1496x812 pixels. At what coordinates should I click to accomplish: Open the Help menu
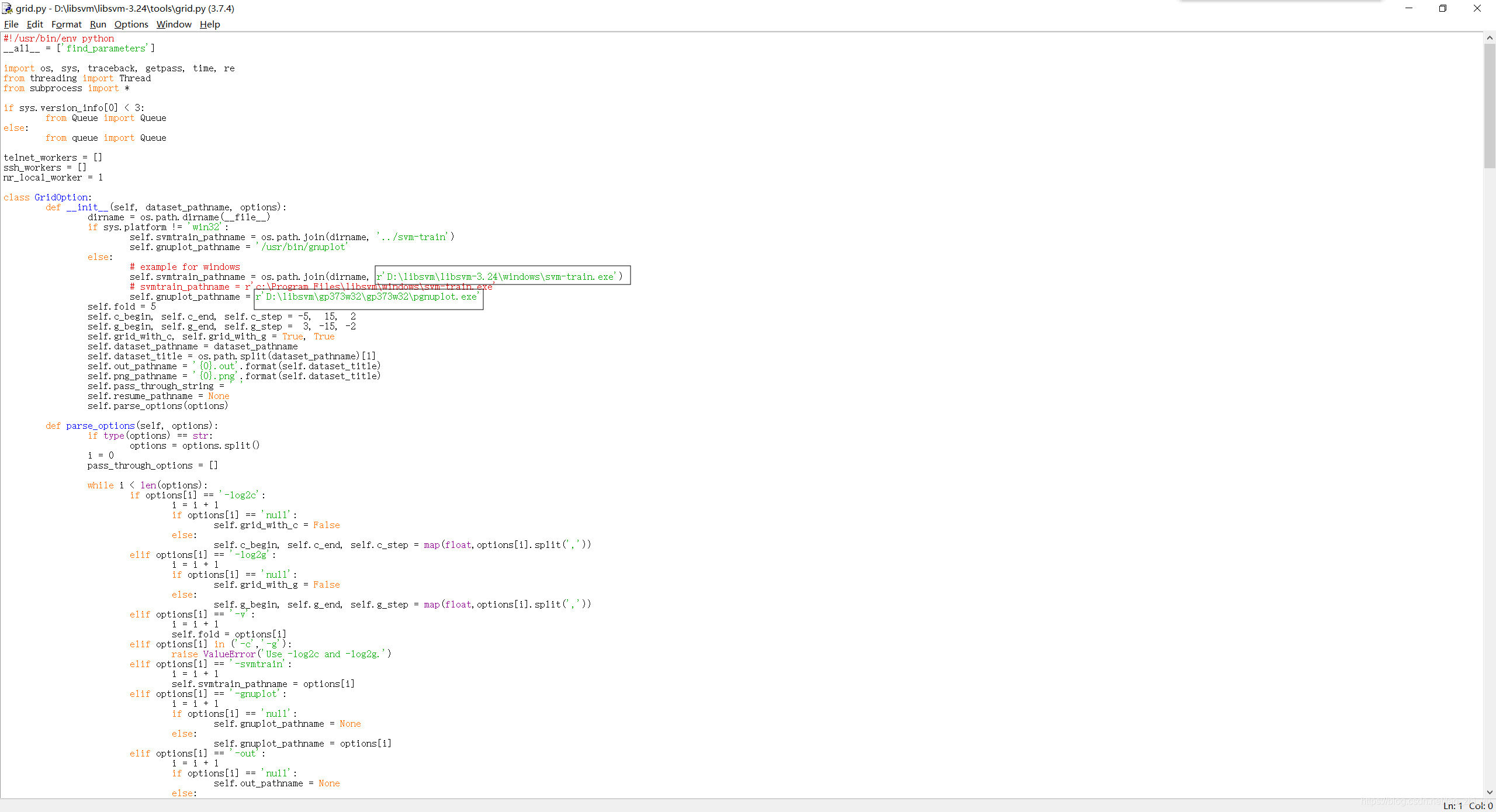pos(209,24)
